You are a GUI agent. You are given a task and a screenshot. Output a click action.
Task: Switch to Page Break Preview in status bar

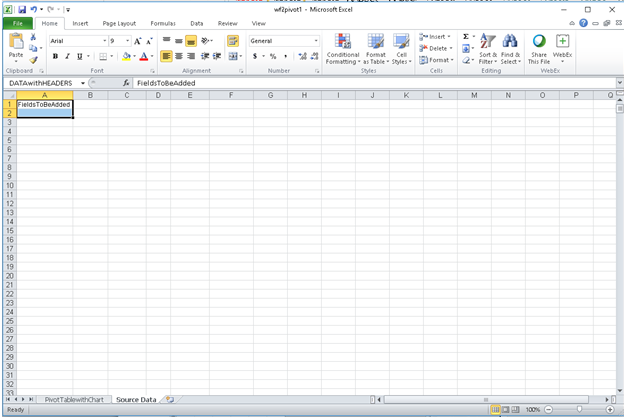coord(515,409)
